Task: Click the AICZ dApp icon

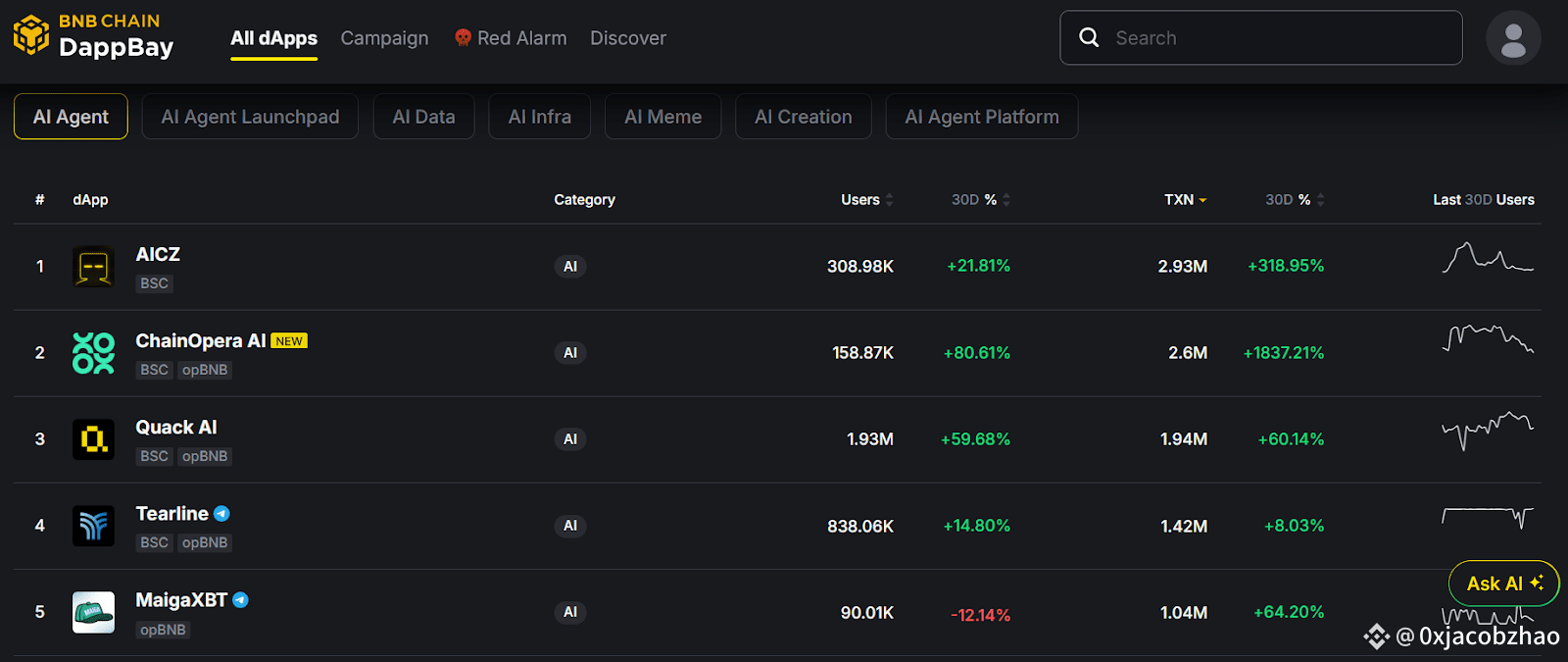Action: [93, 267]
